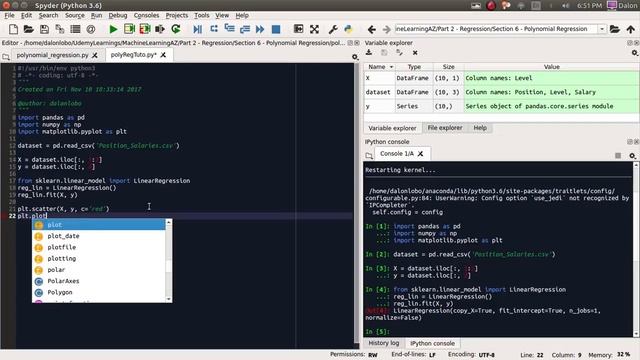Save all files toolbar icon
This screenshot has width=640, height=360.
pos(60,29)
